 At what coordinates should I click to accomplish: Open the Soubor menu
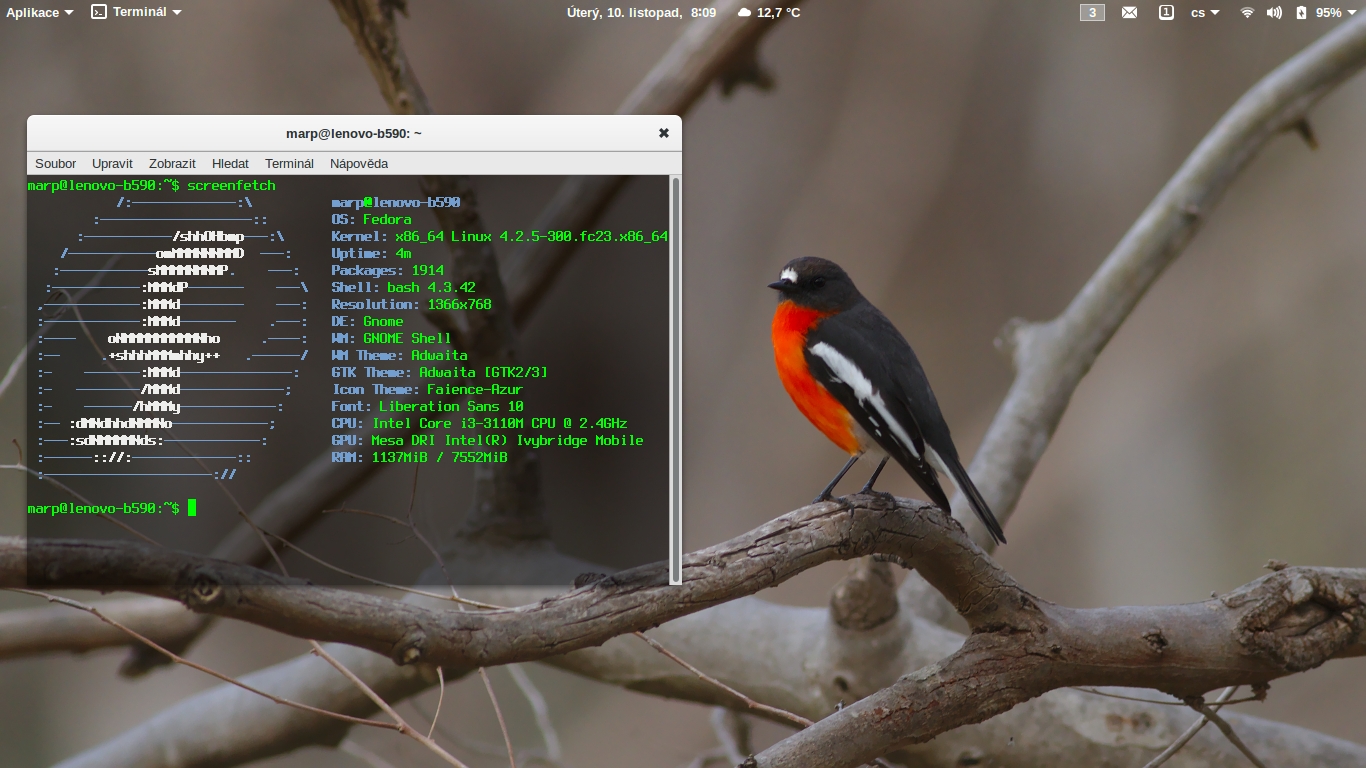coord(56,163)
